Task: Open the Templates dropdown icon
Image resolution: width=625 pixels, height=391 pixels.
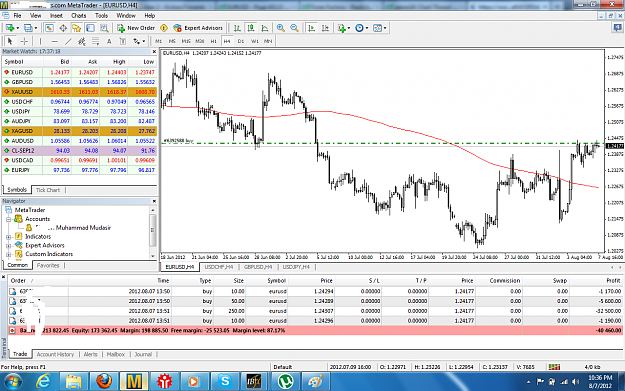Action: [x=379, y=28]
